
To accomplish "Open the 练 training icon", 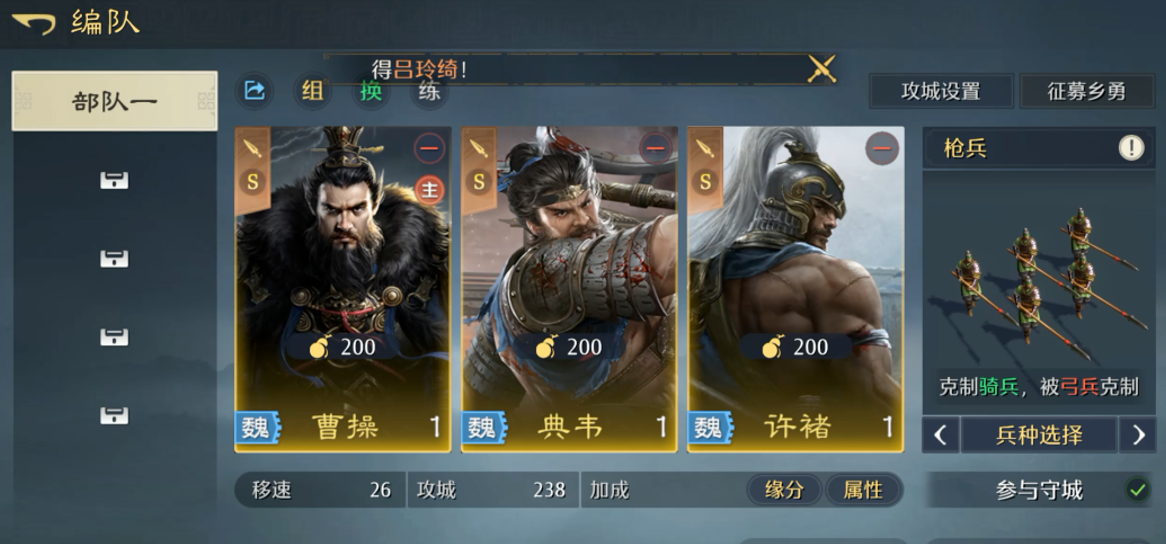I will pos(429,92).
